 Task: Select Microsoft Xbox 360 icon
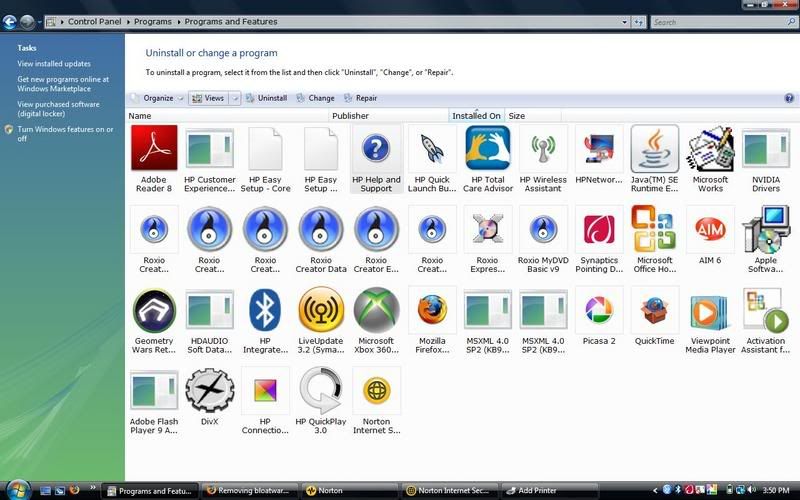(377, 310)
